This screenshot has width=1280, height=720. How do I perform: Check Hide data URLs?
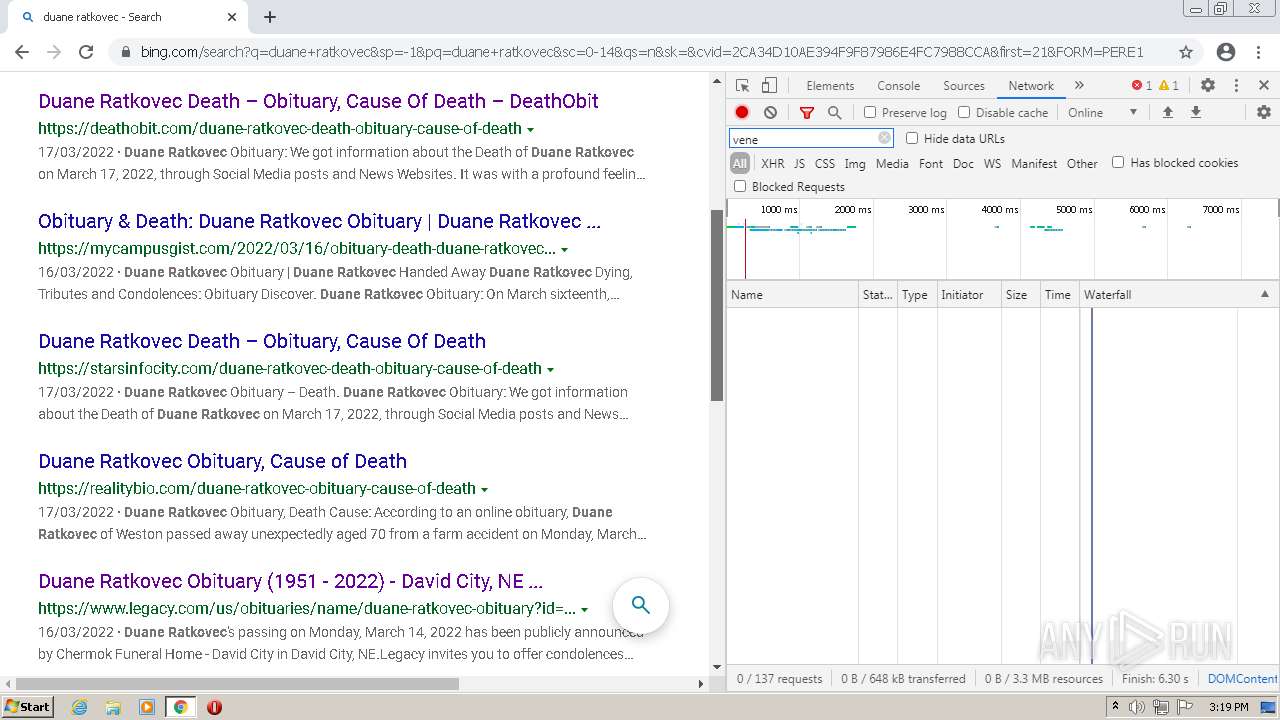[912, 138]
